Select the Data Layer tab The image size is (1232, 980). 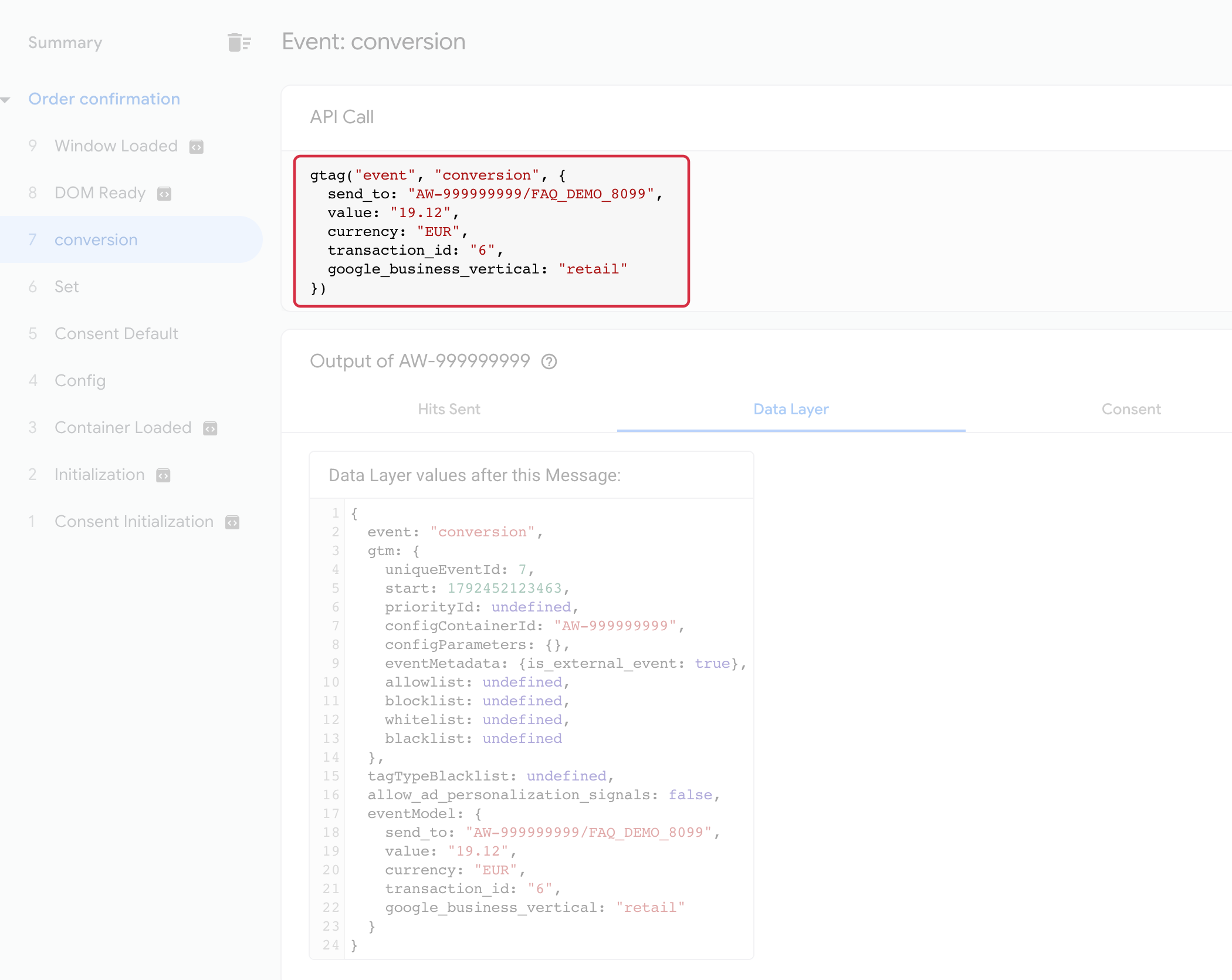coord(791,409)
